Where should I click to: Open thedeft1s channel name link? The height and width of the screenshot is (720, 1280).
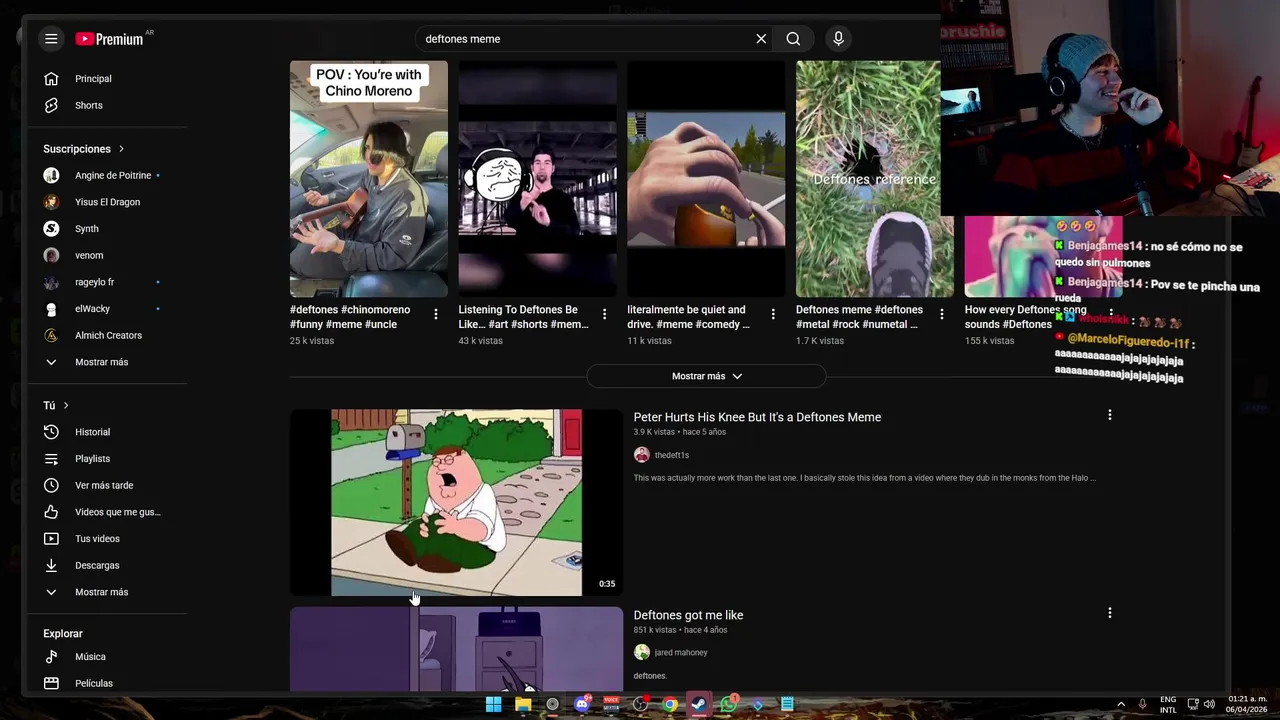tap(671, 455)
